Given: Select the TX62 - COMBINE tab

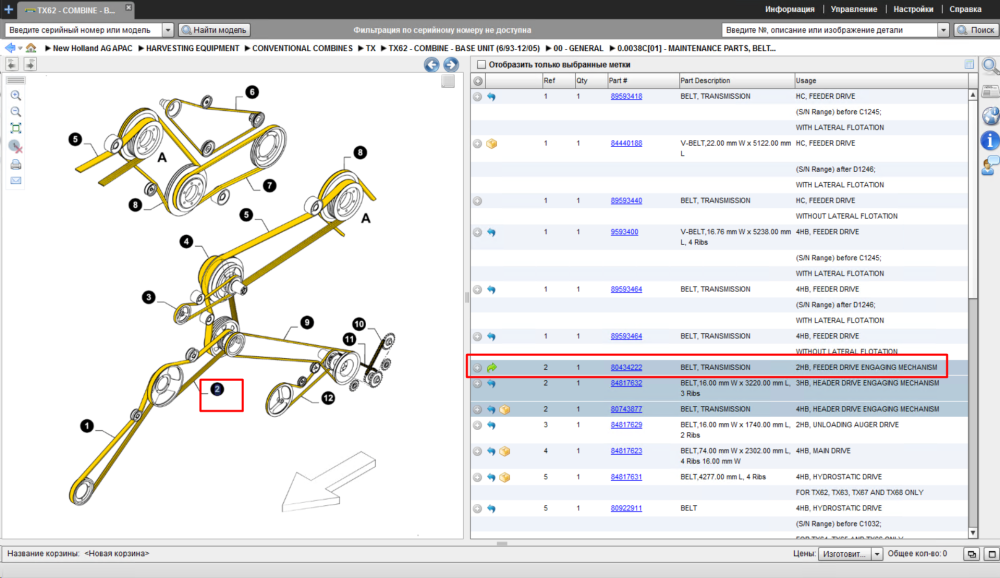Looking at the screenshot, I should point(75,10).
